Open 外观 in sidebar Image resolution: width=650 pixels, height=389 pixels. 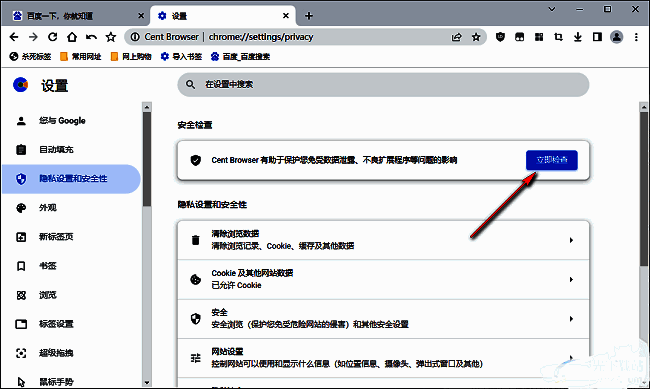tap(71, 208)
